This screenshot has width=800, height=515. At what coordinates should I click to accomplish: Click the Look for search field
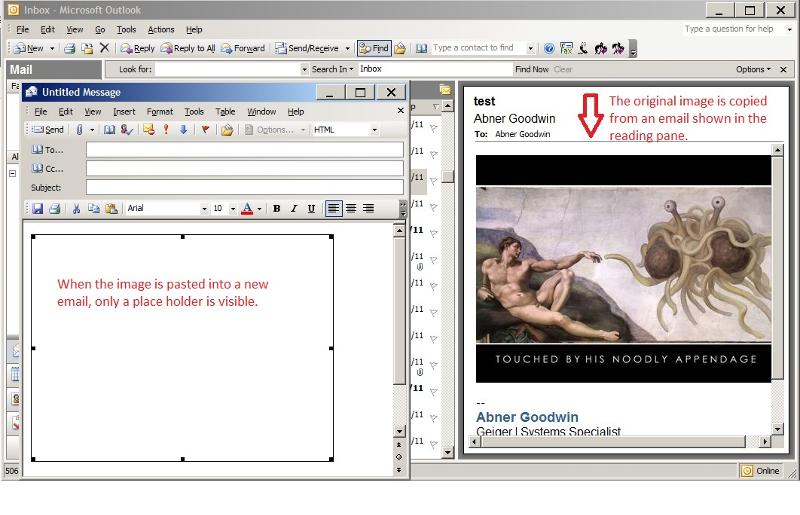(228, 69)
